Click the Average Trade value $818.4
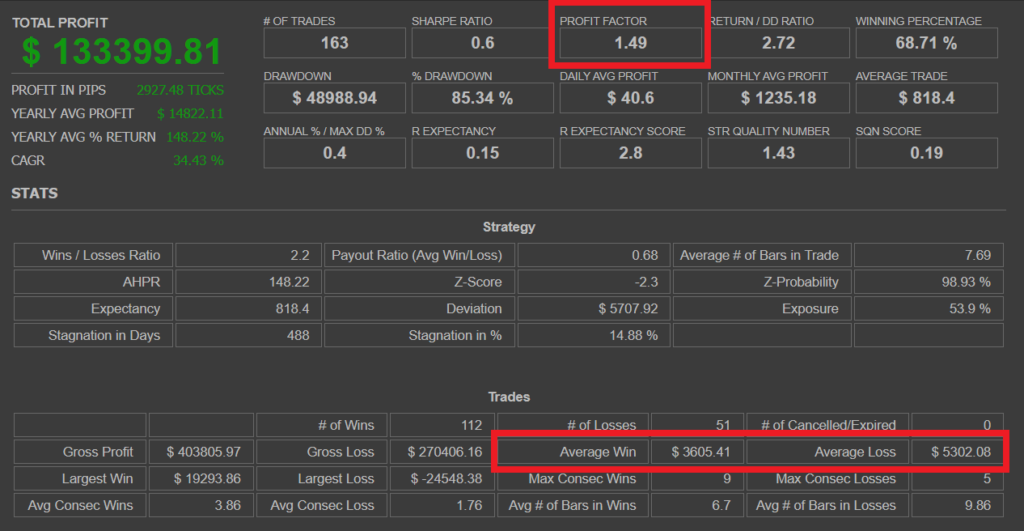The height and width of the screenshot is (531, 1024). click(x=926, y=98)
